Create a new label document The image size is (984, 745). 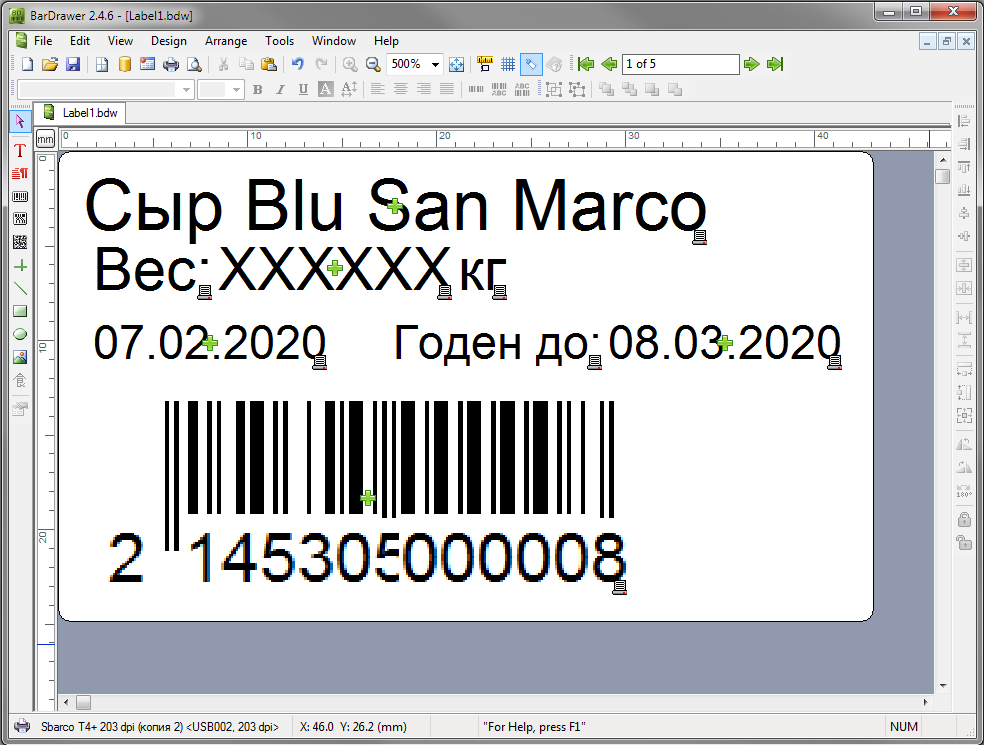tap(28, 64)
